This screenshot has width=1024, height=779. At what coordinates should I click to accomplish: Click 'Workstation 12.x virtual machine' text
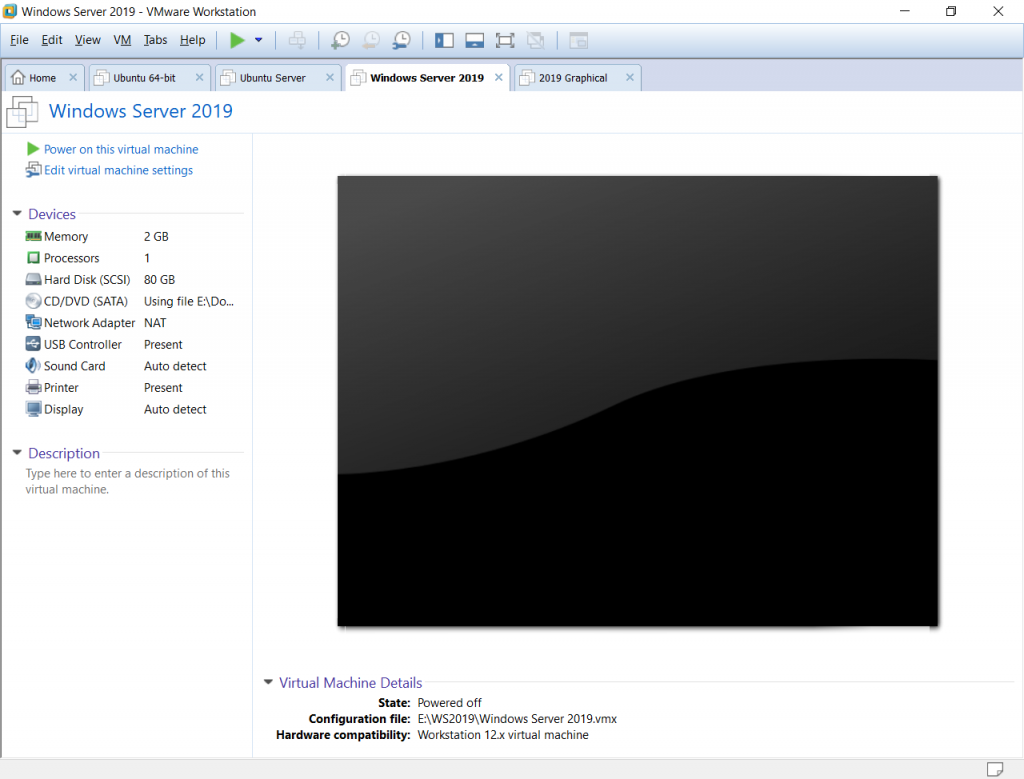(503, 735)
